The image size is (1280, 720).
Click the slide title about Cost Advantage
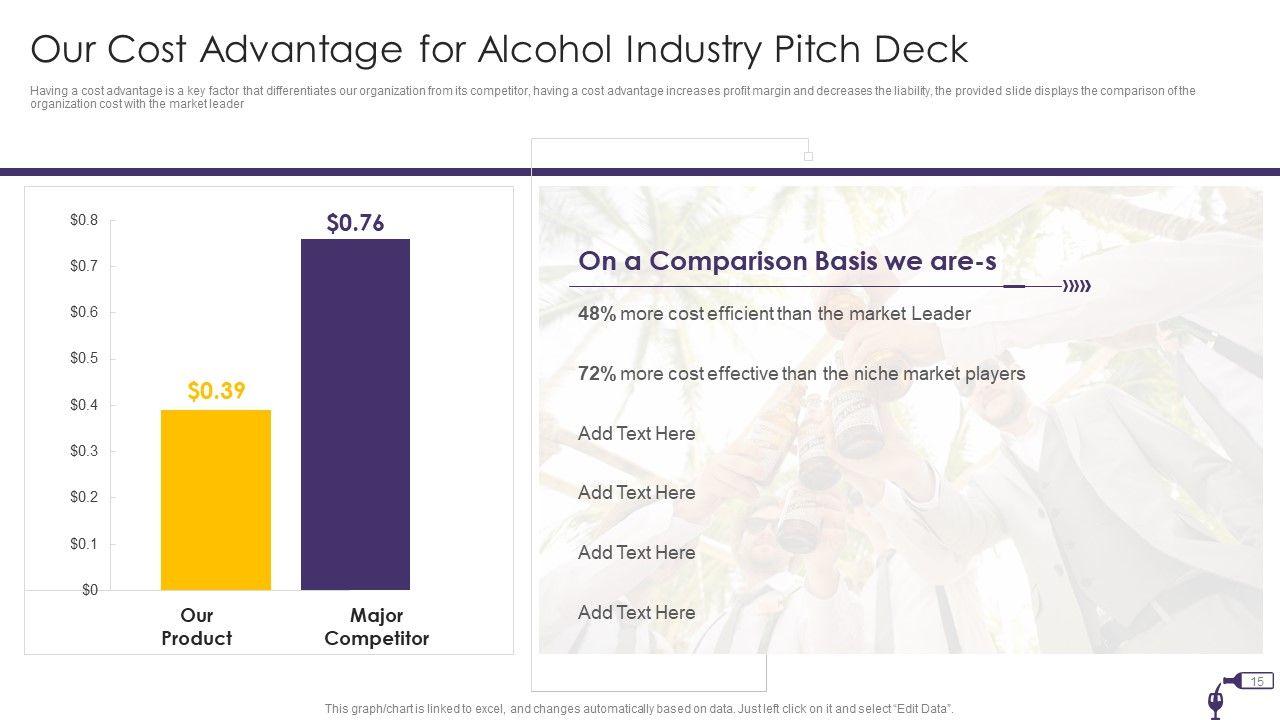click(x=499, y=49)
